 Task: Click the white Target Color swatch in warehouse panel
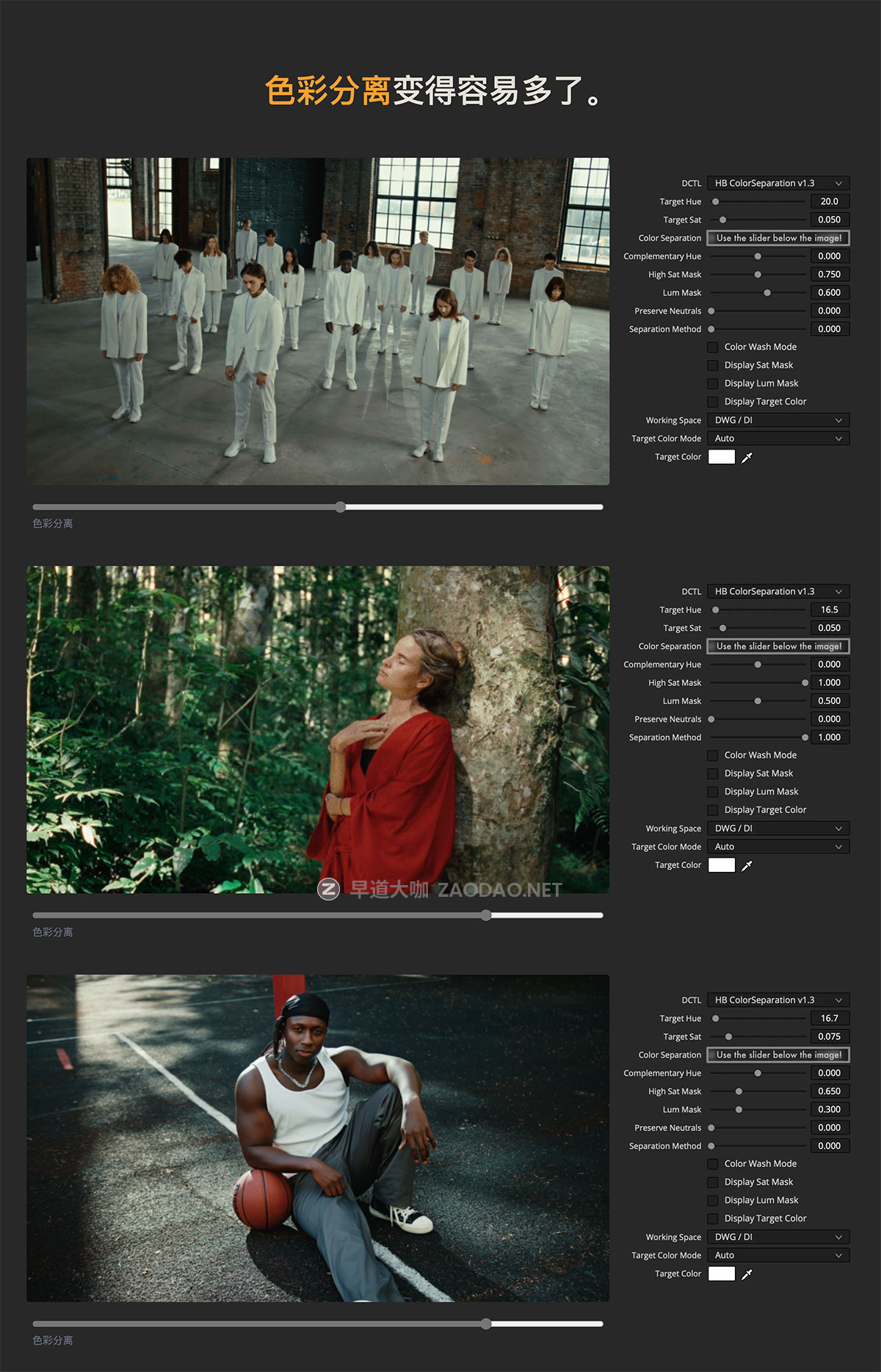coord(722,457)
